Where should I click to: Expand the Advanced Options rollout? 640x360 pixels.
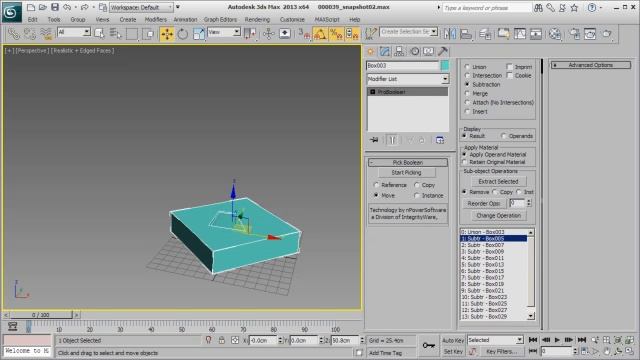[591, 65]
